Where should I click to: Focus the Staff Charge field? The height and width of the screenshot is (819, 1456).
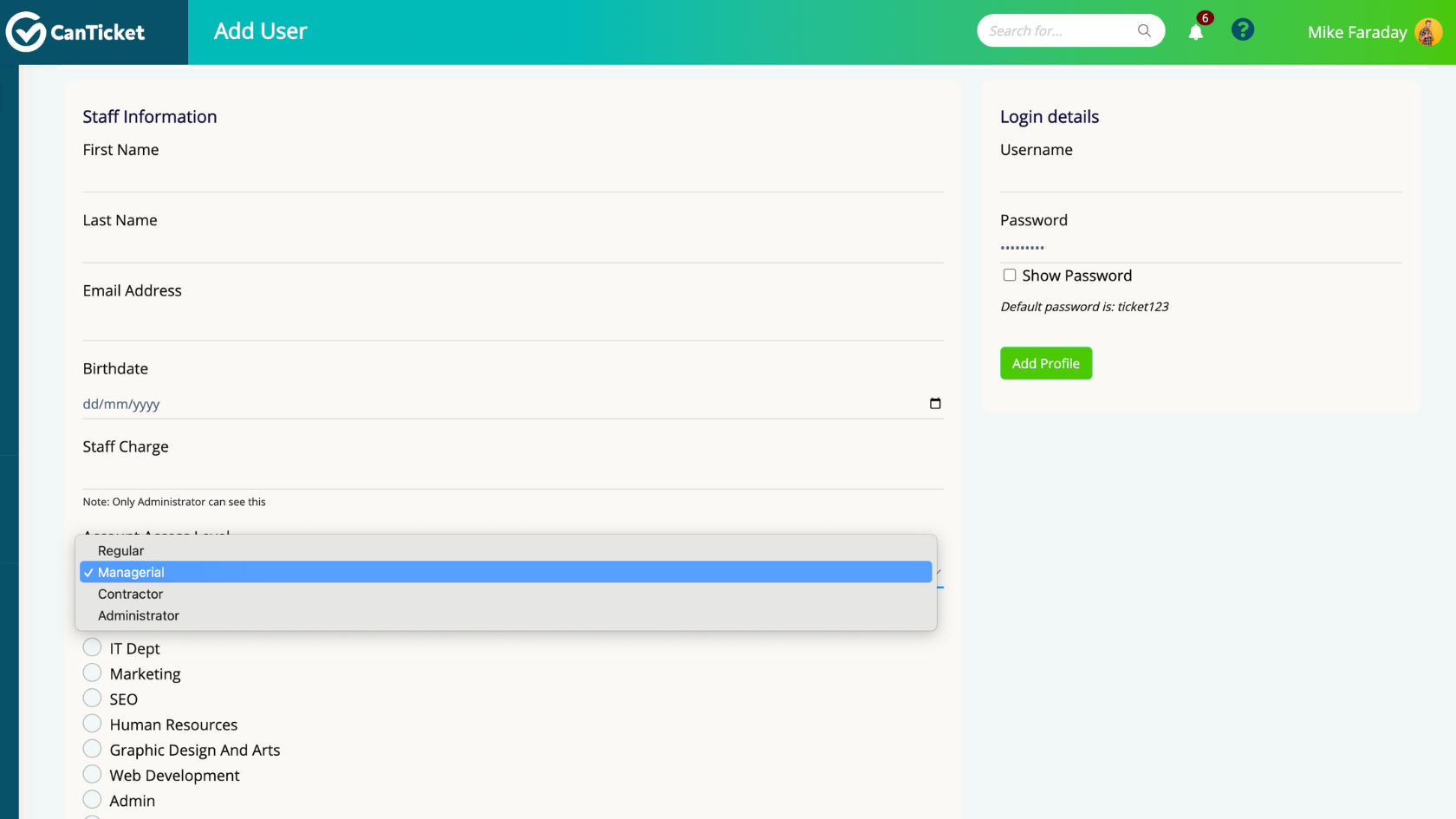click(513, 474)
